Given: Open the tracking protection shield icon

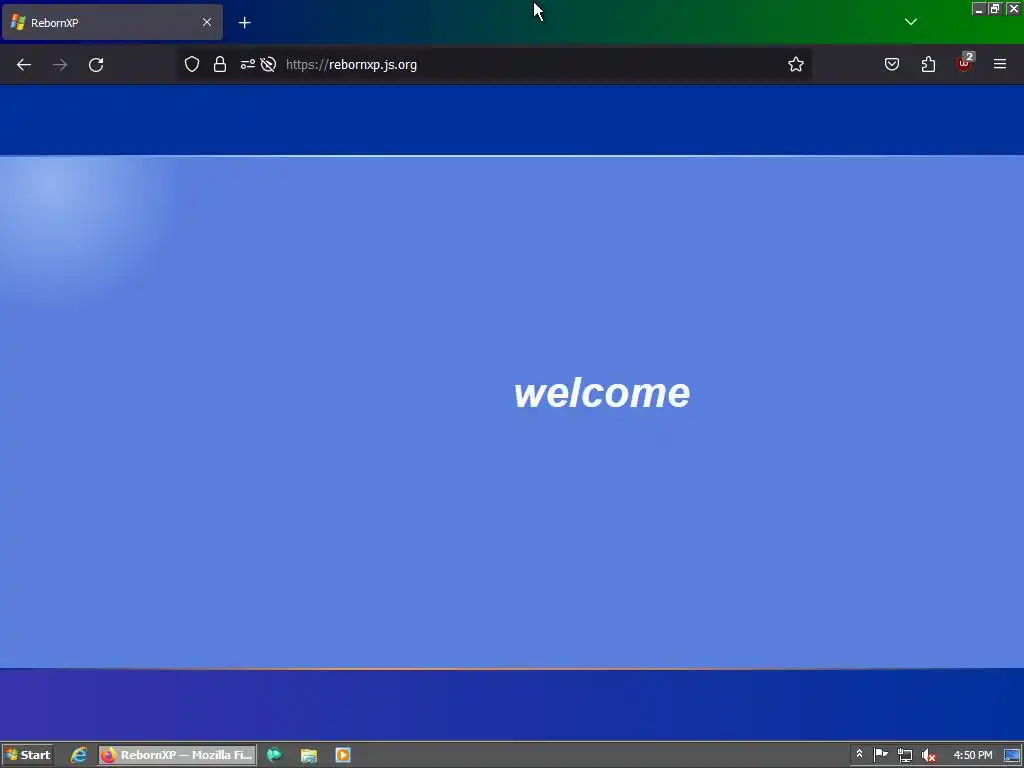Looking at the screenshot, I should (191, 65).
